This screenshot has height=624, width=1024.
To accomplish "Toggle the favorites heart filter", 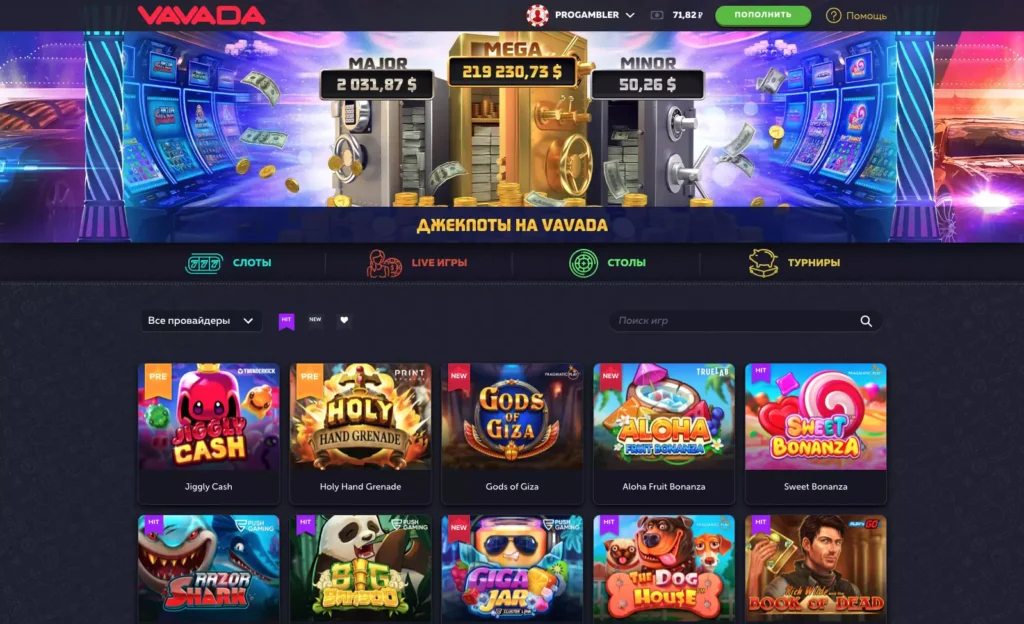I will 344,320.
